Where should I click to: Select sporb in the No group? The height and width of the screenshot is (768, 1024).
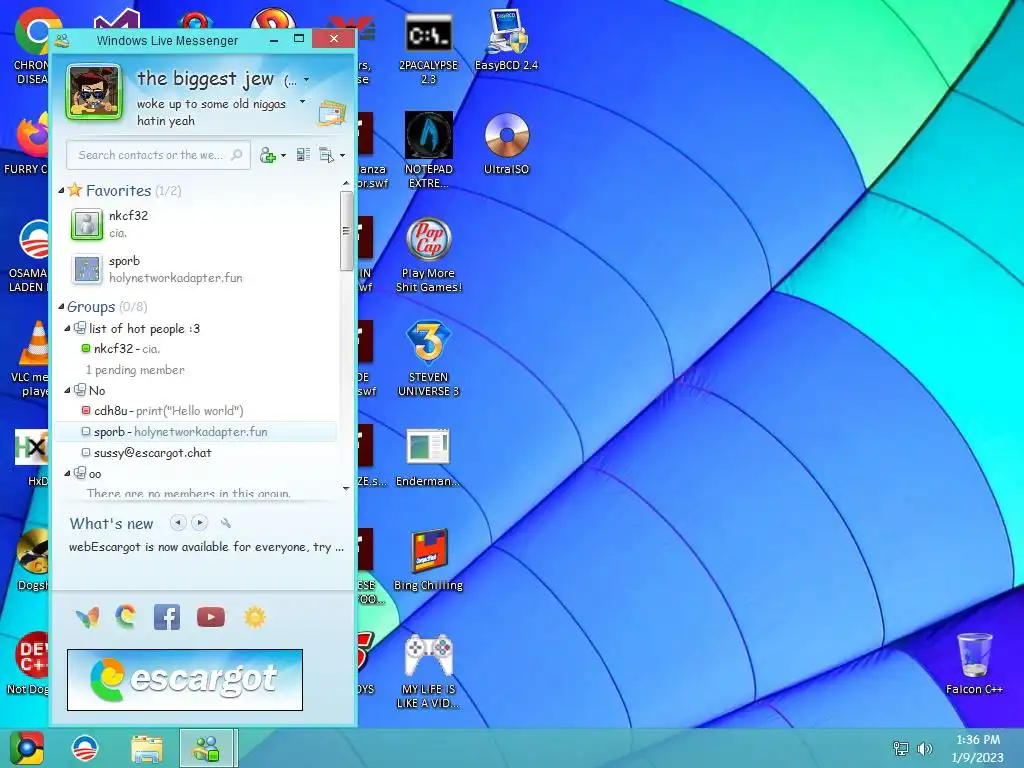tap(196, 432)
